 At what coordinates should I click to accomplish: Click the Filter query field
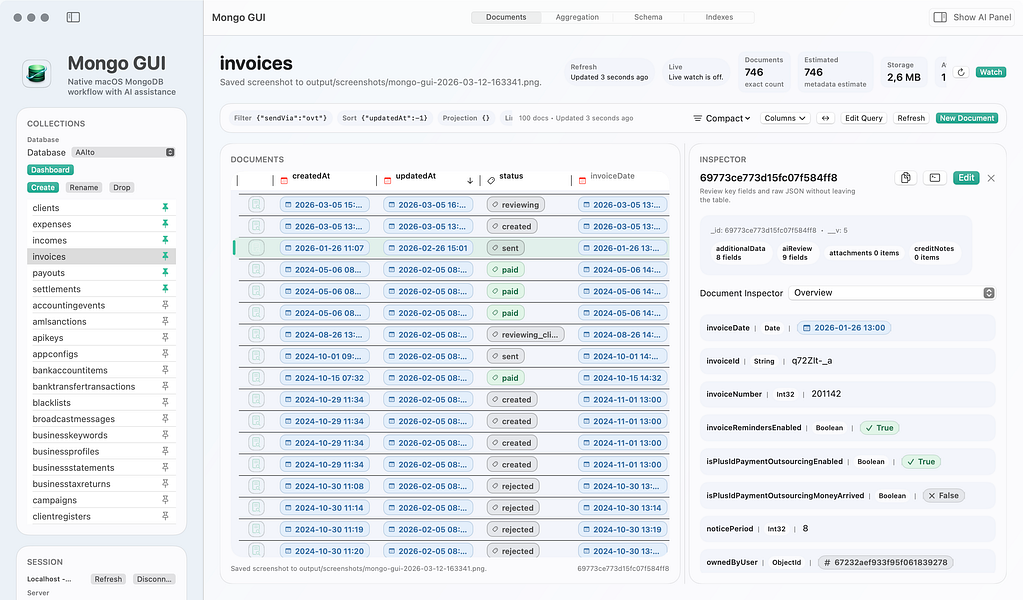[281, 118]
